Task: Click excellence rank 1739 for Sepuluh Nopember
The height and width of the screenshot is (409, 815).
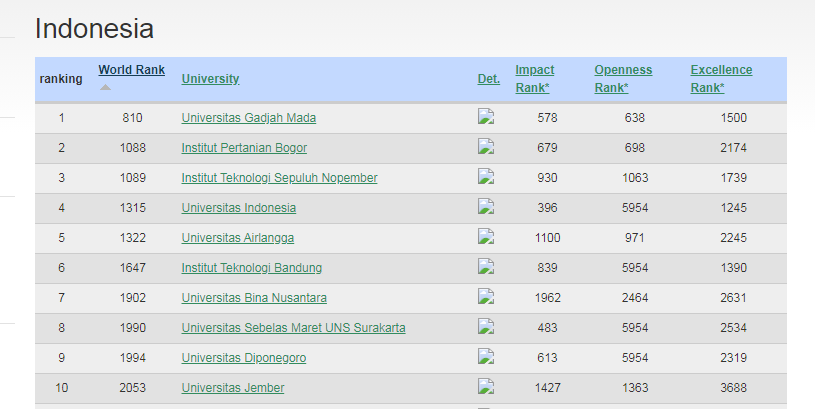Action: [x=733, y=178]
